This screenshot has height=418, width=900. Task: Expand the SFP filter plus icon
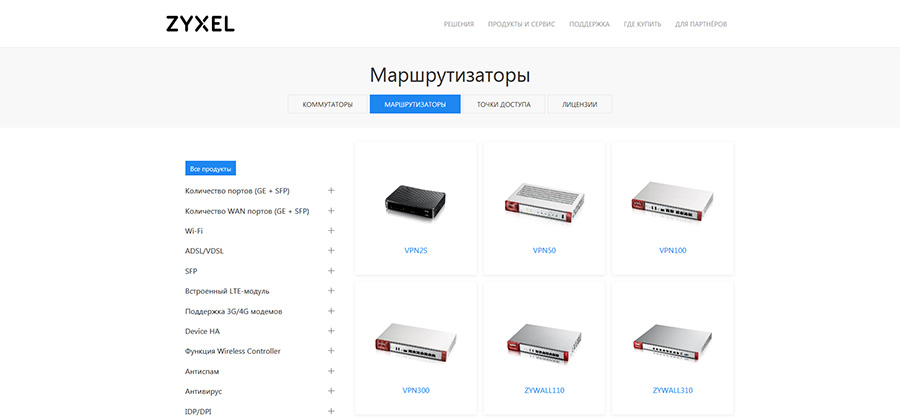pos(331,270)
